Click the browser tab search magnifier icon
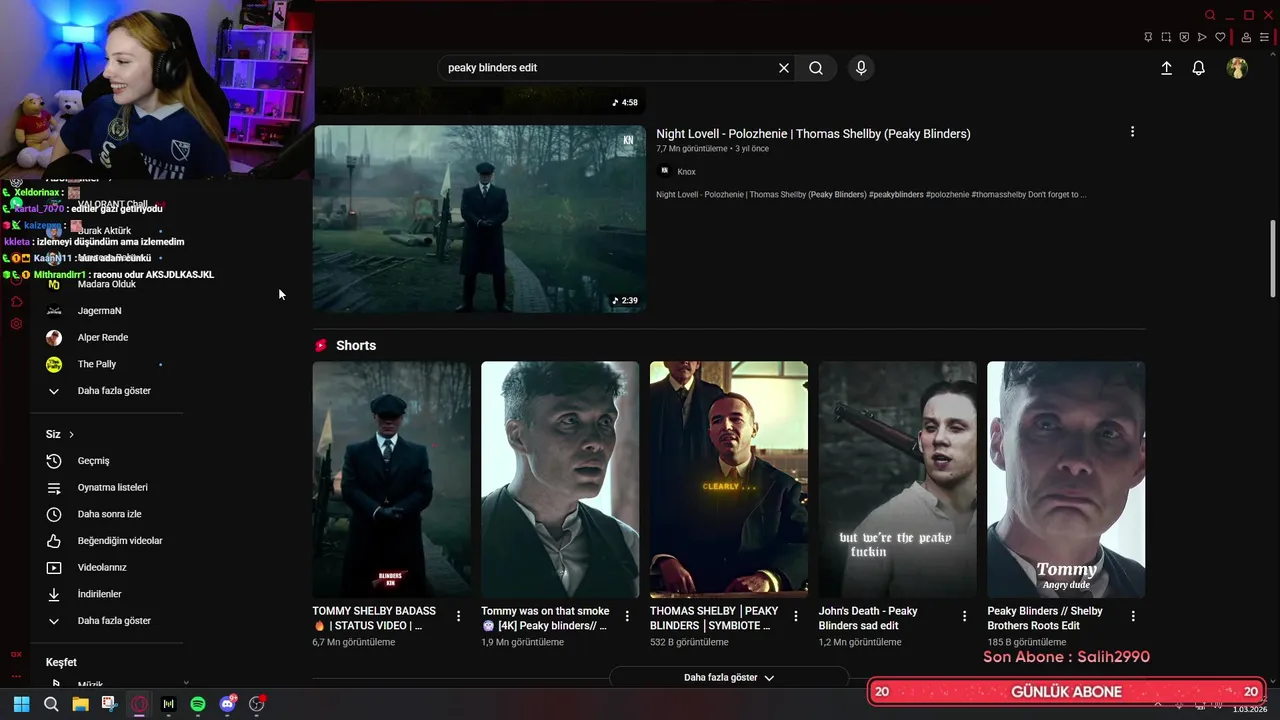The height and width of the screenshot is (720, 1280). [1210, 15]
